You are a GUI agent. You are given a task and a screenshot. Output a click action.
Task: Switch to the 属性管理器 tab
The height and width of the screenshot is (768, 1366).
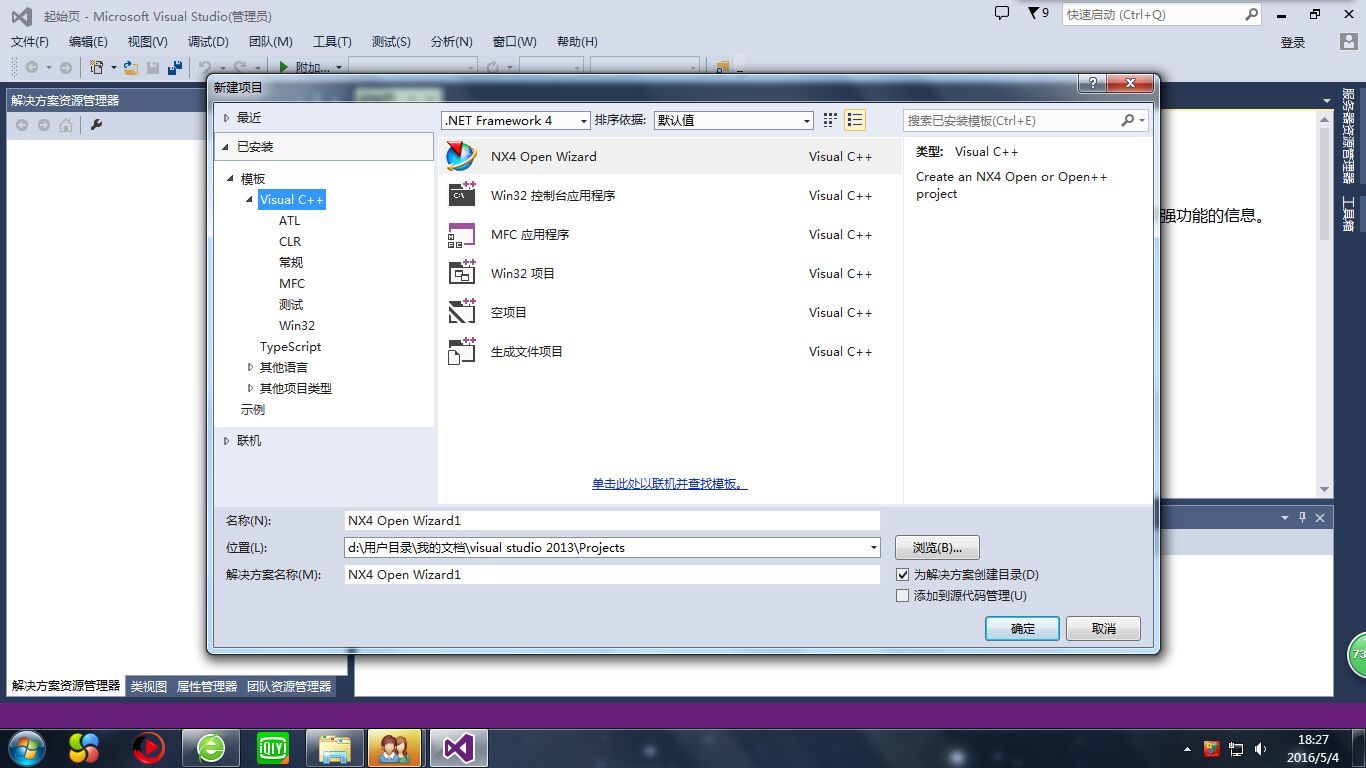(207, 687)
